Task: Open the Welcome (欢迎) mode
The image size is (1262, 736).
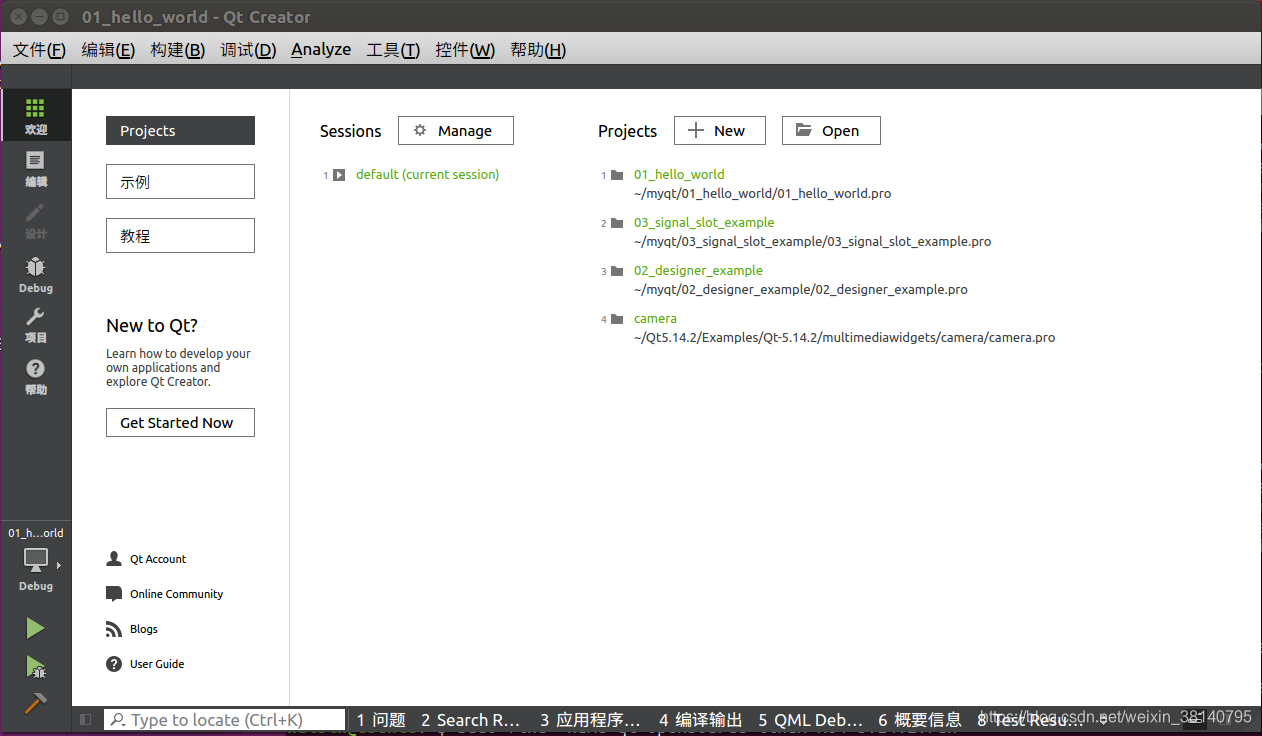Action: [35, 116]
